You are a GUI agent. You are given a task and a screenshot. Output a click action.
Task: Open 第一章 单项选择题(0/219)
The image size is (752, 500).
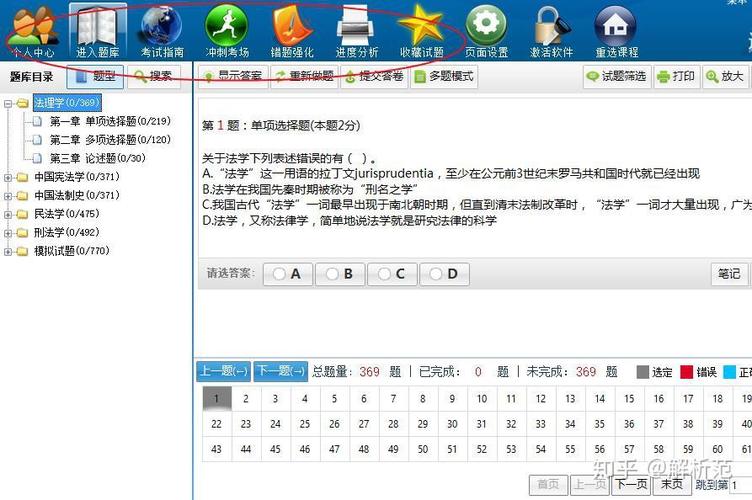[x=110, y=121]
